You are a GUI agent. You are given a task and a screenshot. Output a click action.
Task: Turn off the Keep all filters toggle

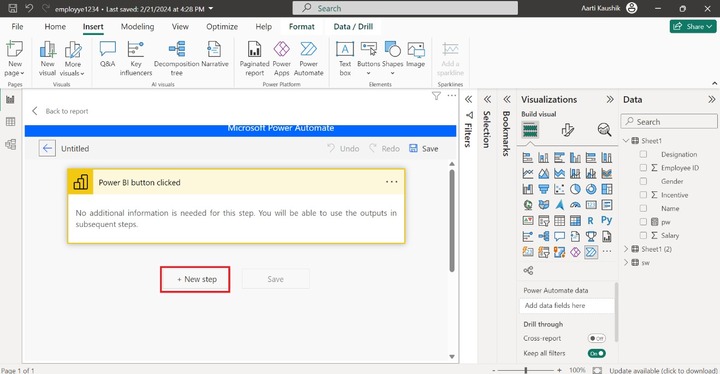(596, 353)
